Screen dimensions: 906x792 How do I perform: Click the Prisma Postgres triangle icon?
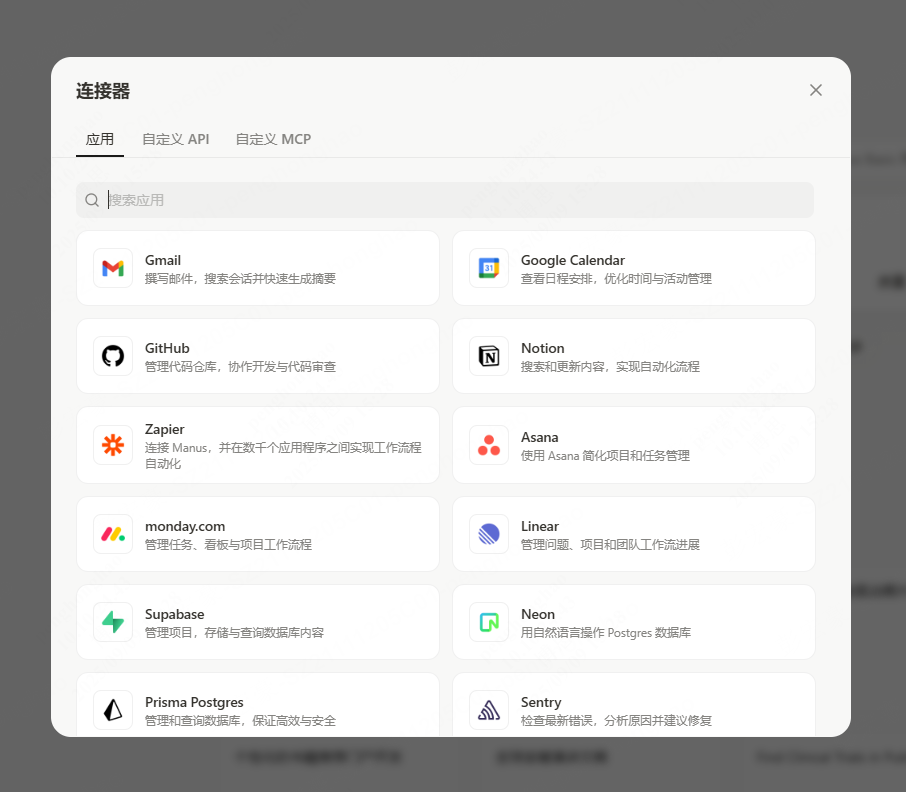point(113,710)
